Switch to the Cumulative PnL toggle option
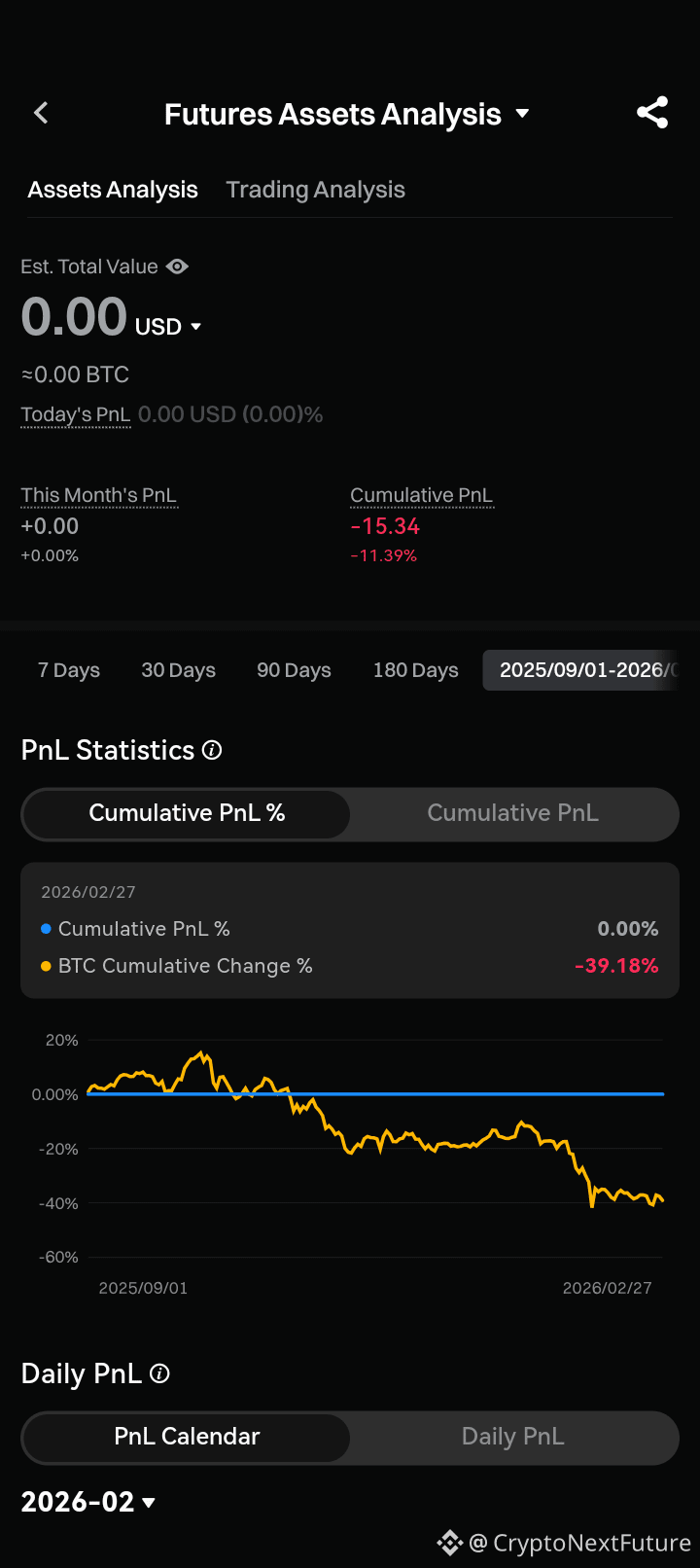Image resolution: width=700 pixels, height=1568 pixels. coord(513,813)
